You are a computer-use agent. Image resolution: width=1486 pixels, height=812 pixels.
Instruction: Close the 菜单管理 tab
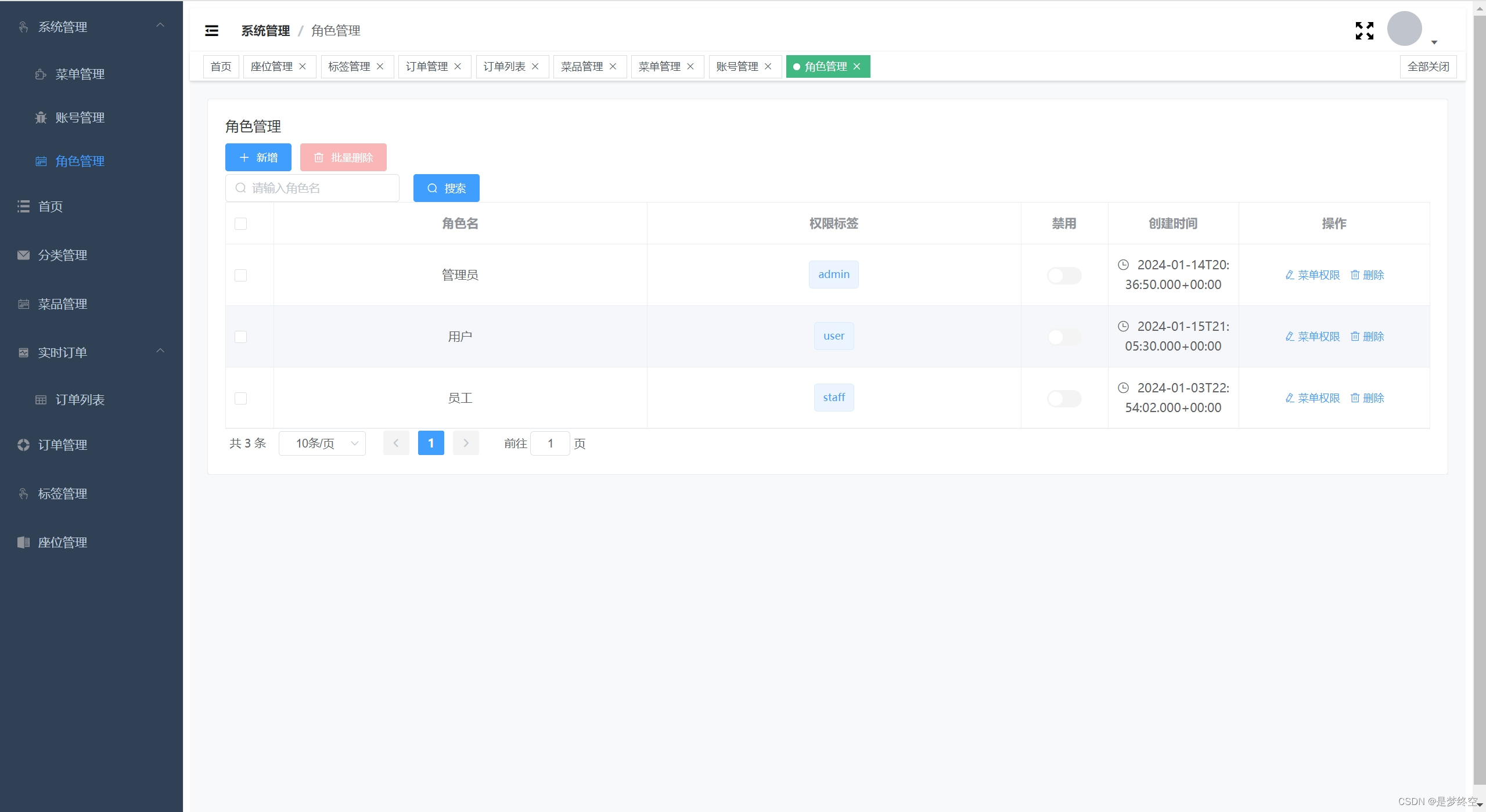pos(690,67)
